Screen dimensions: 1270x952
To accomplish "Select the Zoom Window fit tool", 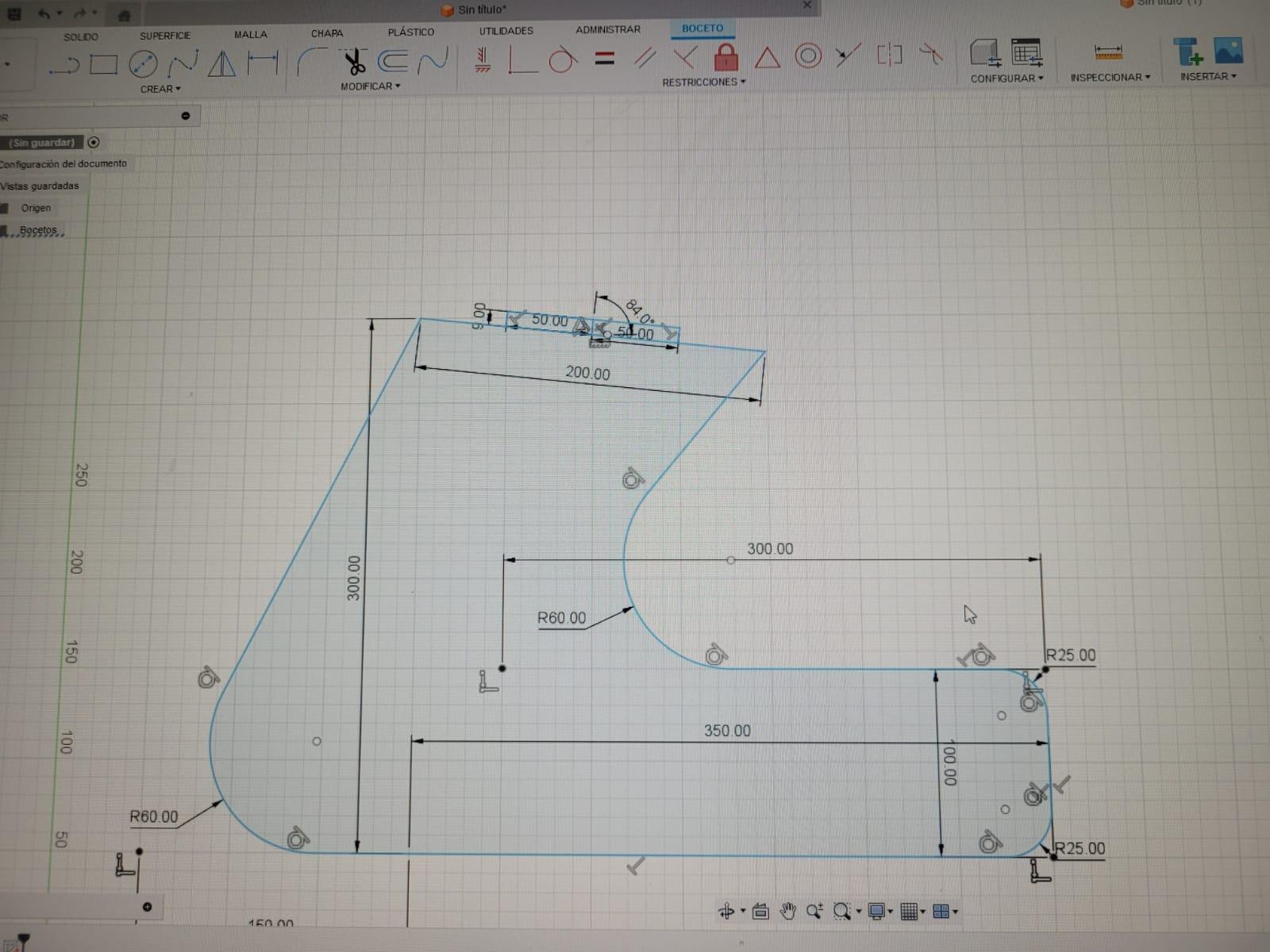I will click(x=842, y=912).
